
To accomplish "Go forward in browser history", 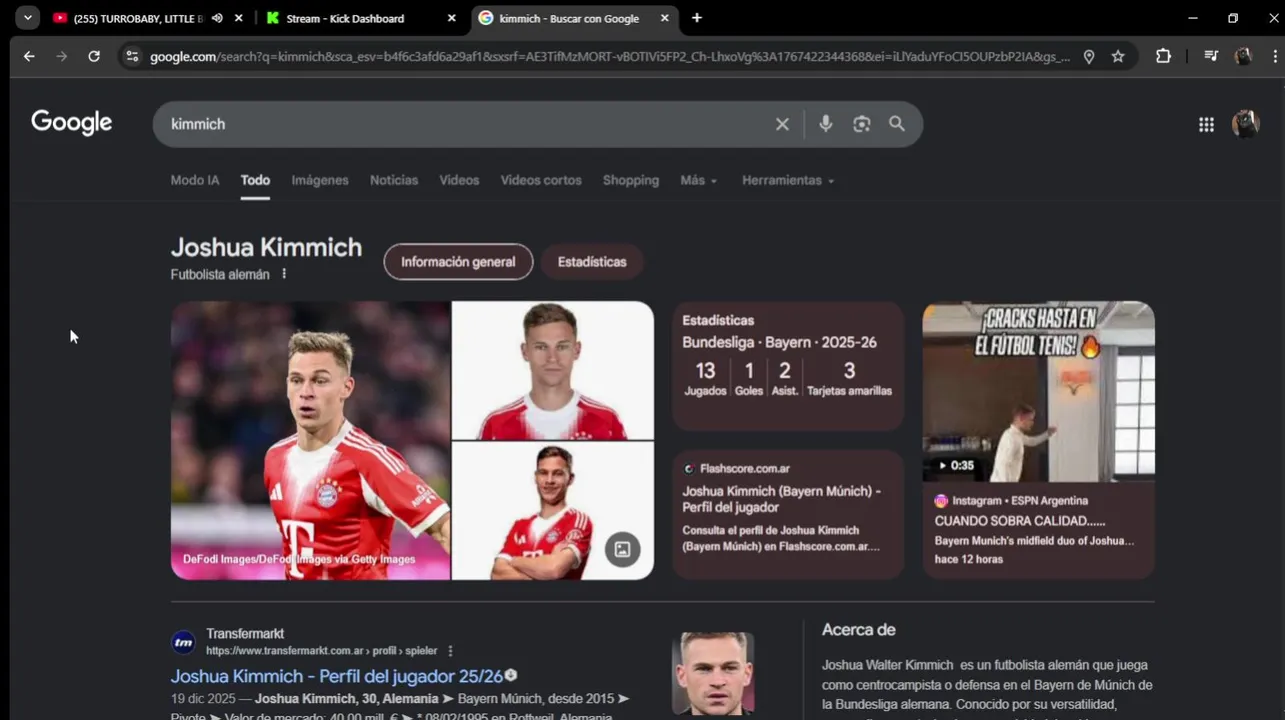I will (62, 57).
